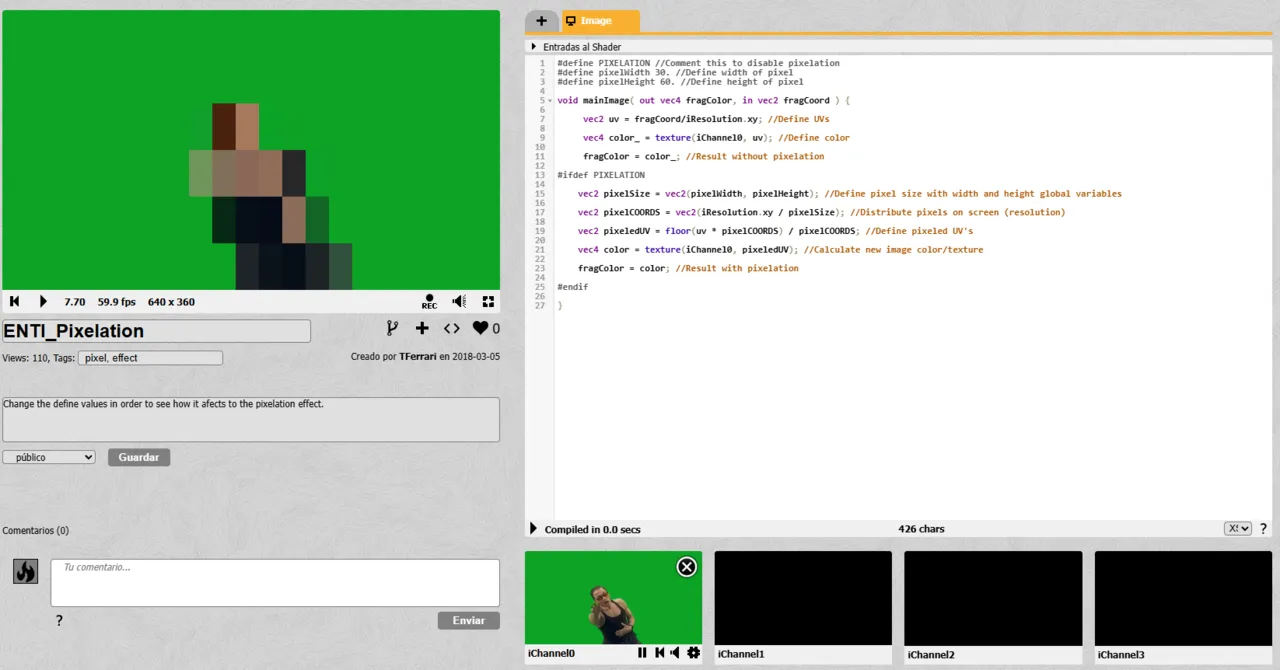
Task: Click the 59.9 fps readout
Action: [117, 301]
